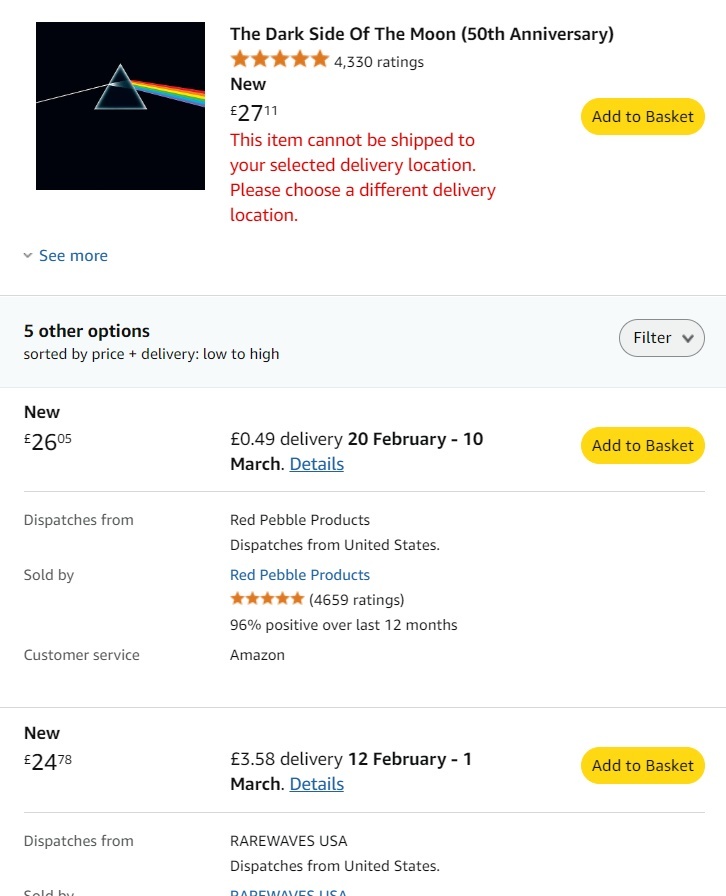This screenshot has width=726, height=896.
Task: Expand the See more link
Action: pos(73,255)
